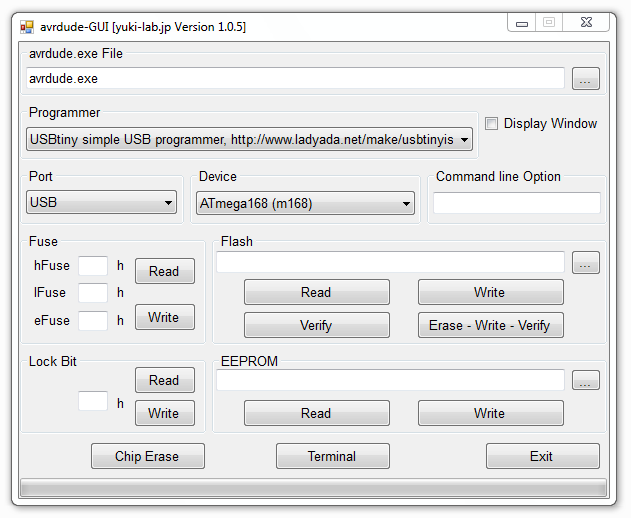Click the avrdude.exe file path field

tap(295, 78)
